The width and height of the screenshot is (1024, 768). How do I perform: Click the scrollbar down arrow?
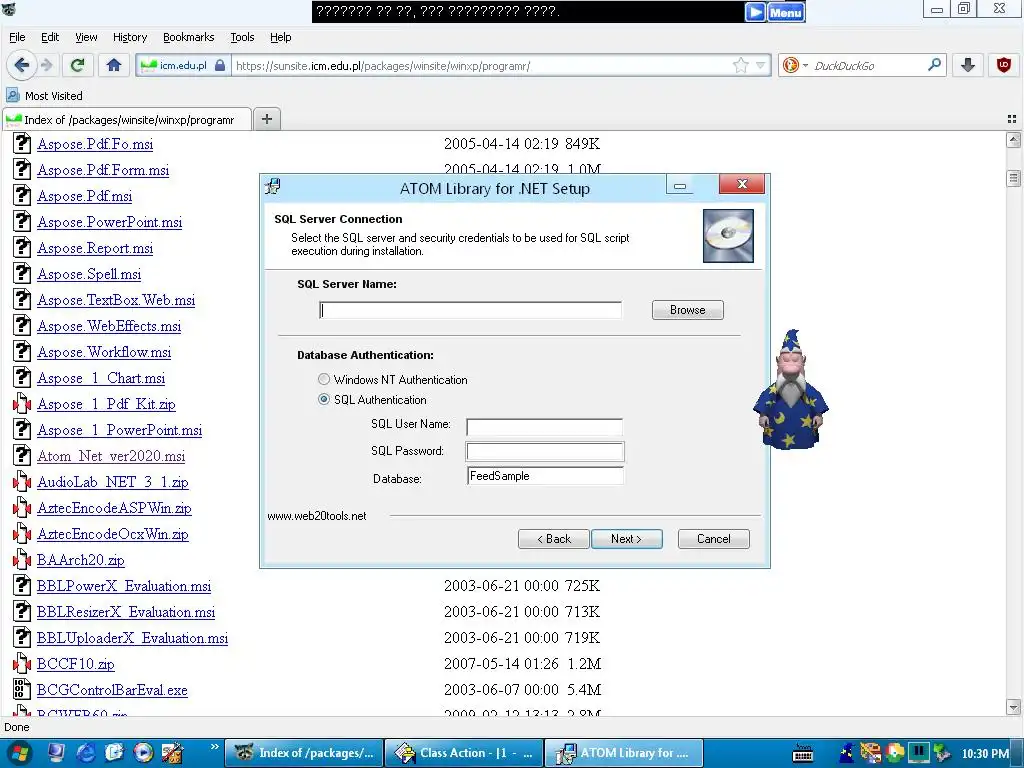1014,707
